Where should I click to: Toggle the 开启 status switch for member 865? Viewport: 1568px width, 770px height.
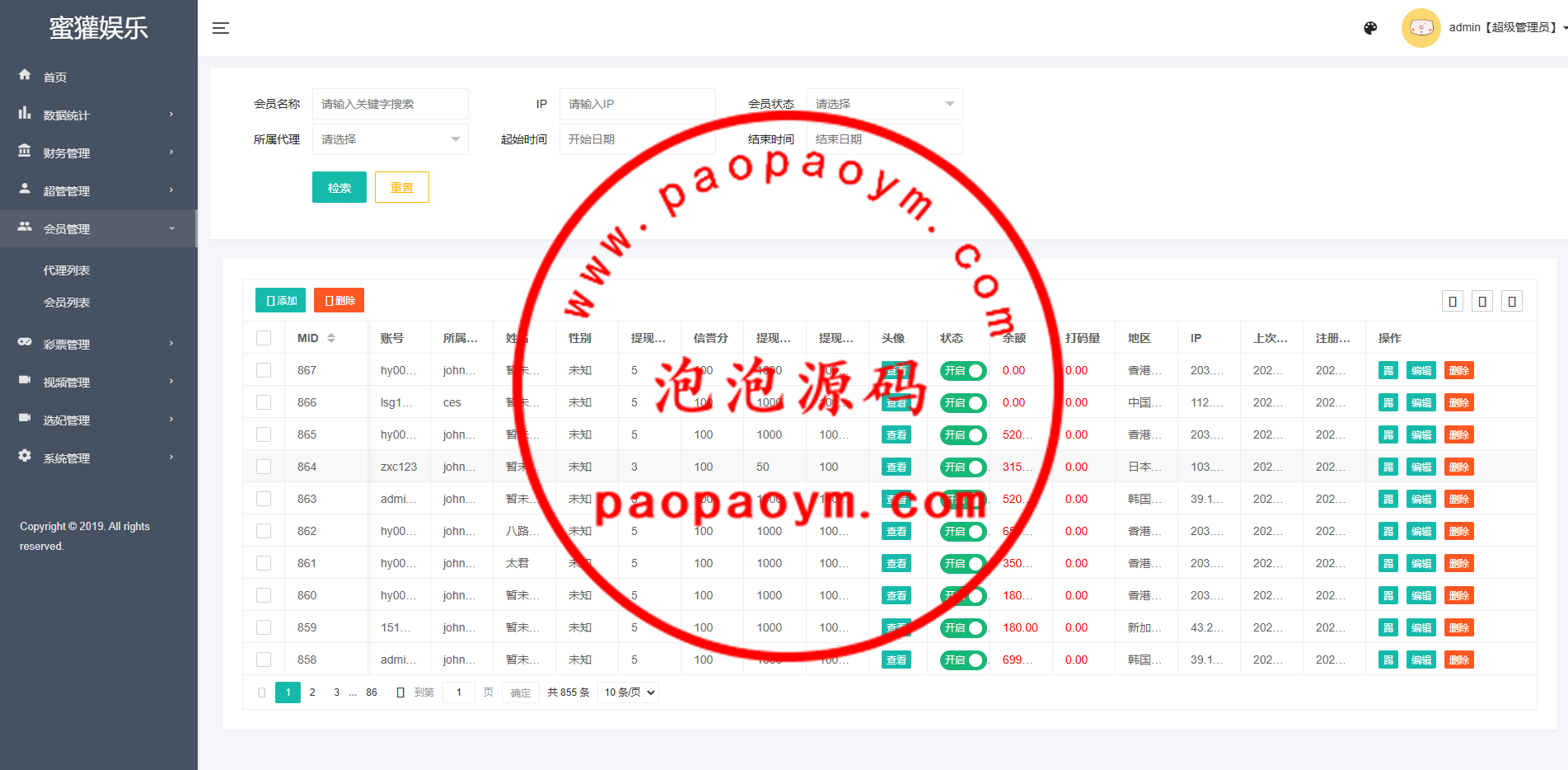(962, 435)
